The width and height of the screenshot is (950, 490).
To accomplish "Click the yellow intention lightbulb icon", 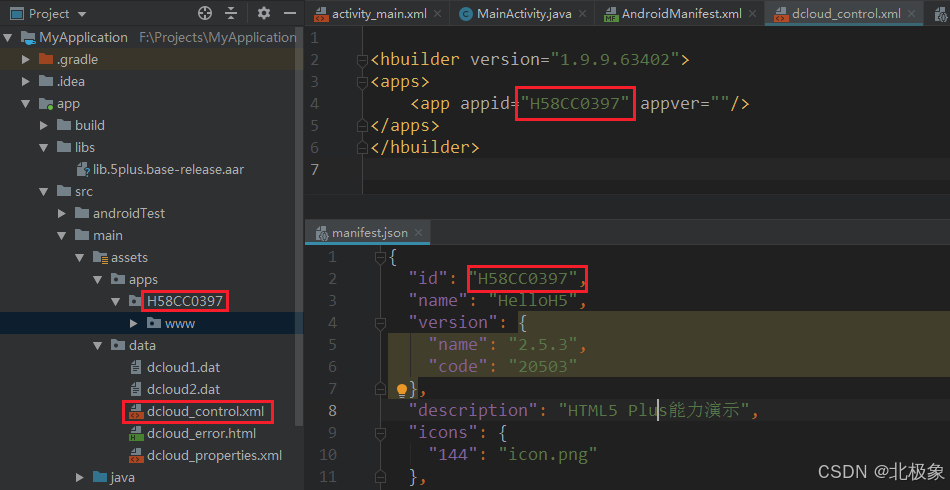I will [402, 389].
